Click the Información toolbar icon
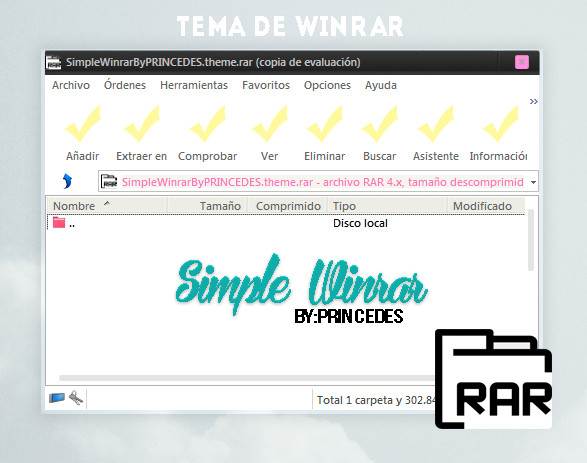This screenshot has height=463, width=587. point(501,124)
